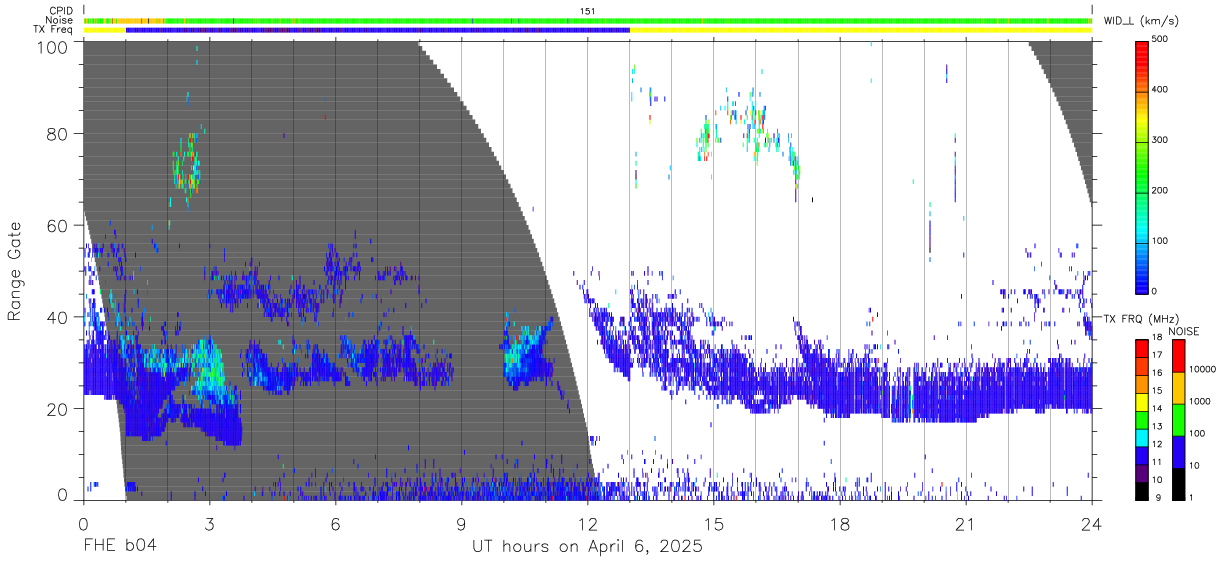Pick the cyan block between 12 and 13 MHz
1228x567 pixels.
(1143, 439)
